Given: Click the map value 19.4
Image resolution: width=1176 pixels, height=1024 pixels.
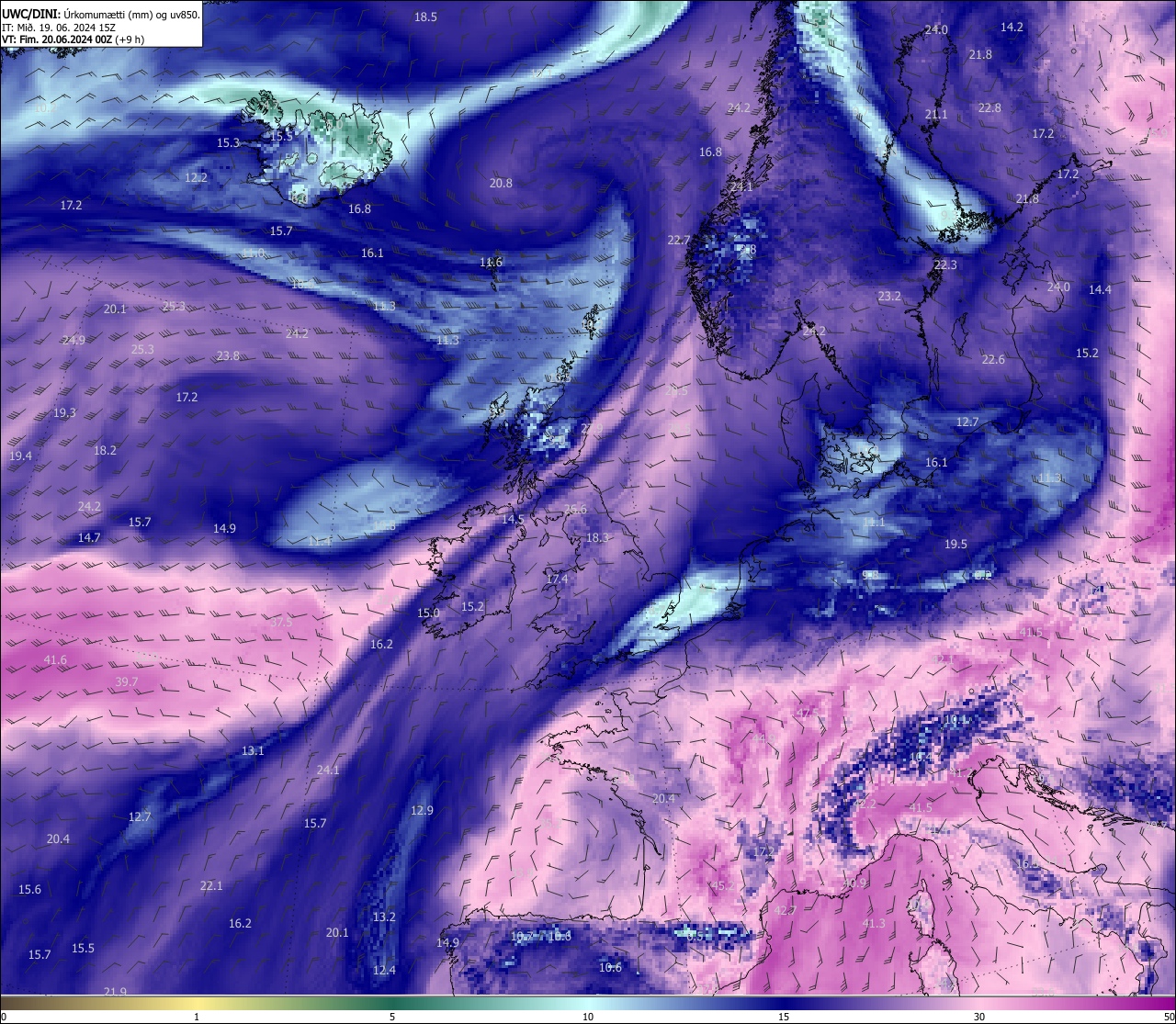Looking at the screenshot, I should [20, 456].
